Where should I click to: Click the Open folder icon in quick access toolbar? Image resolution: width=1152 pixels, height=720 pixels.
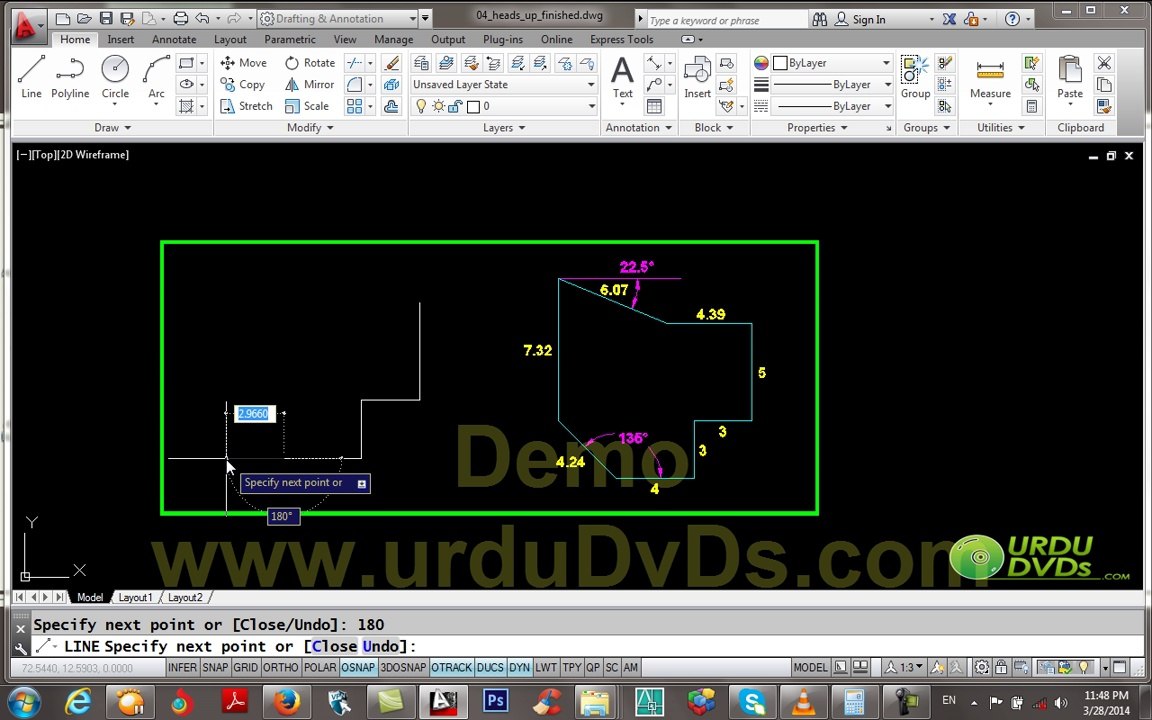point(84,18)
